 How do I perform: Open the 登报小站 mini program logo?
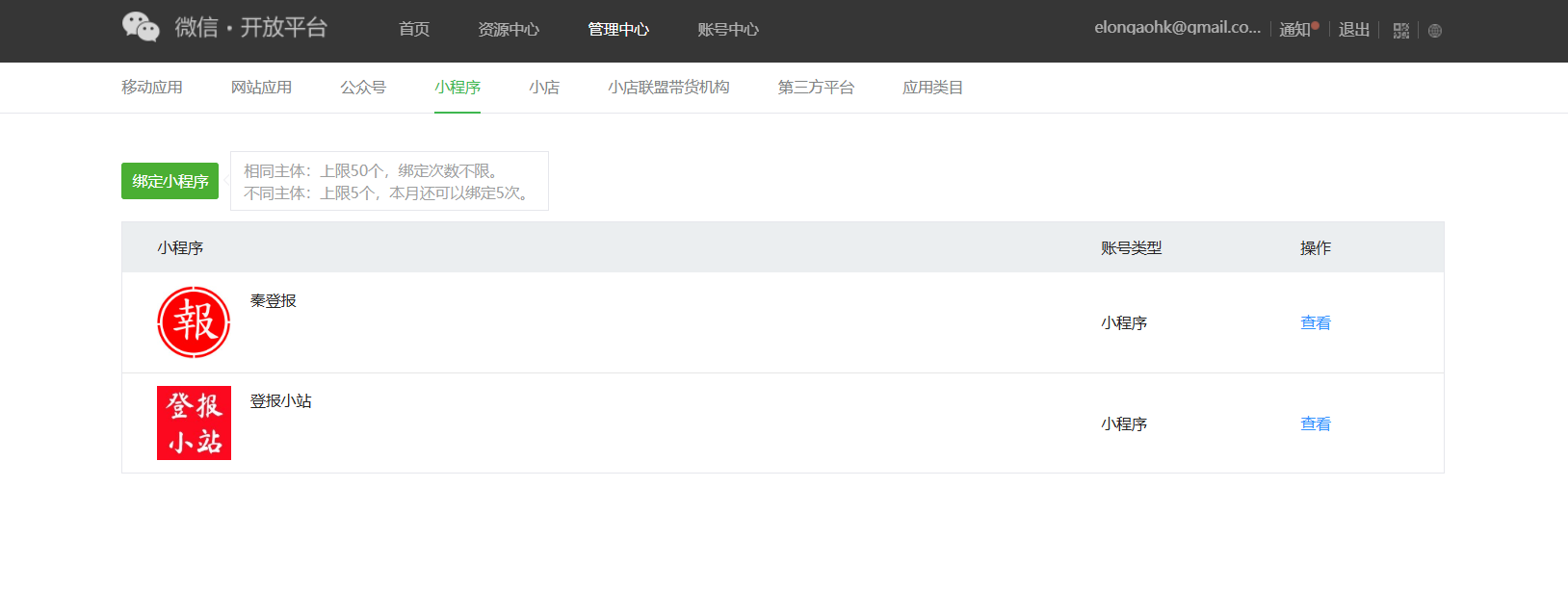coord(194,423)
